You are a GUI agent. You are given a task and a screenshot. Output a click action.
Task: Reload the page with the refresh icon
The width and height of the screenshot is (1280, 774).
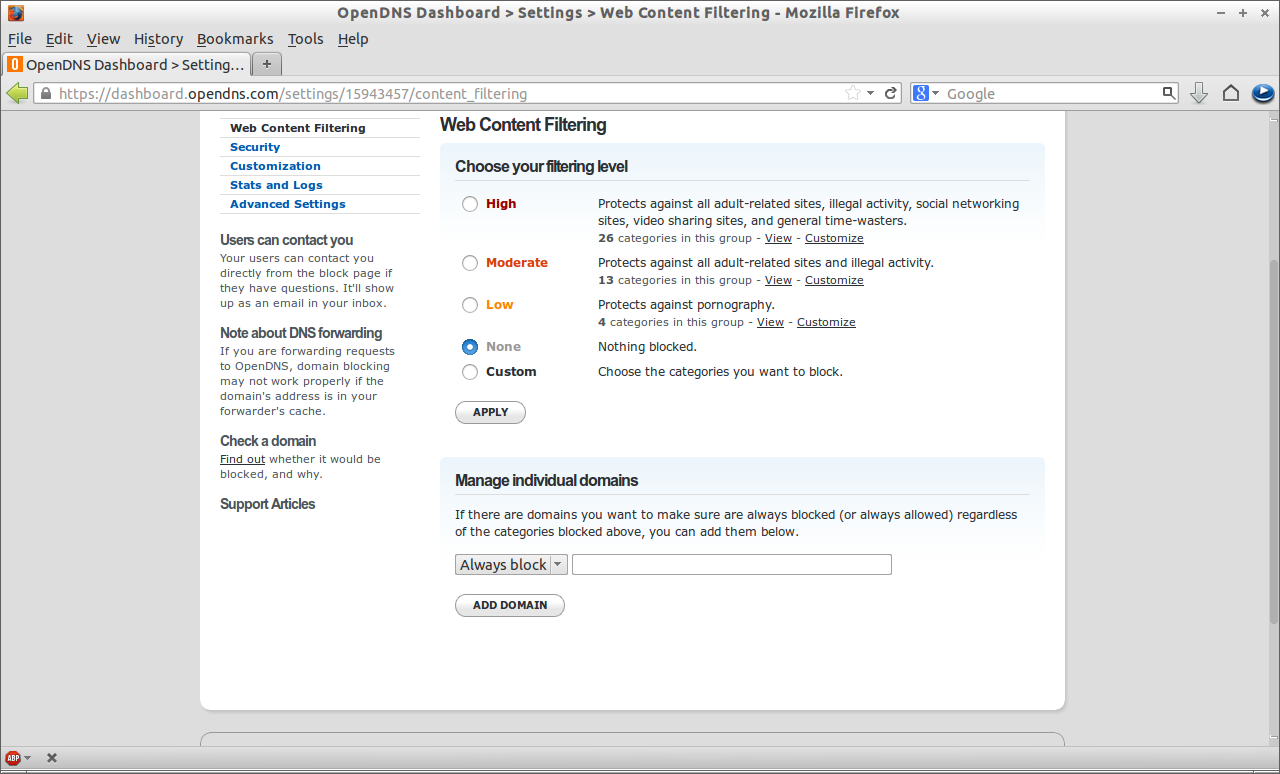[x=891, y=93]
